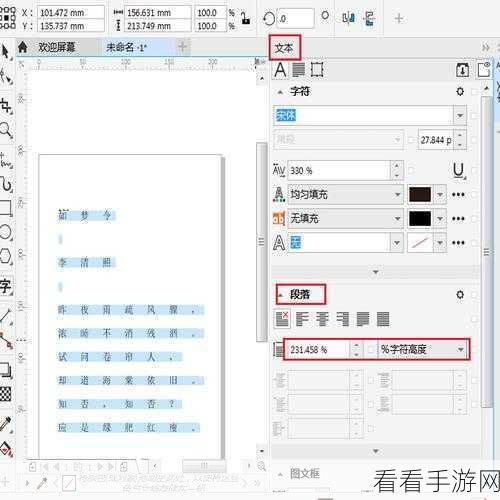Show the Frame section button in the text docker
The height and width of the screenshot is (500, 500).
point(317,70)
